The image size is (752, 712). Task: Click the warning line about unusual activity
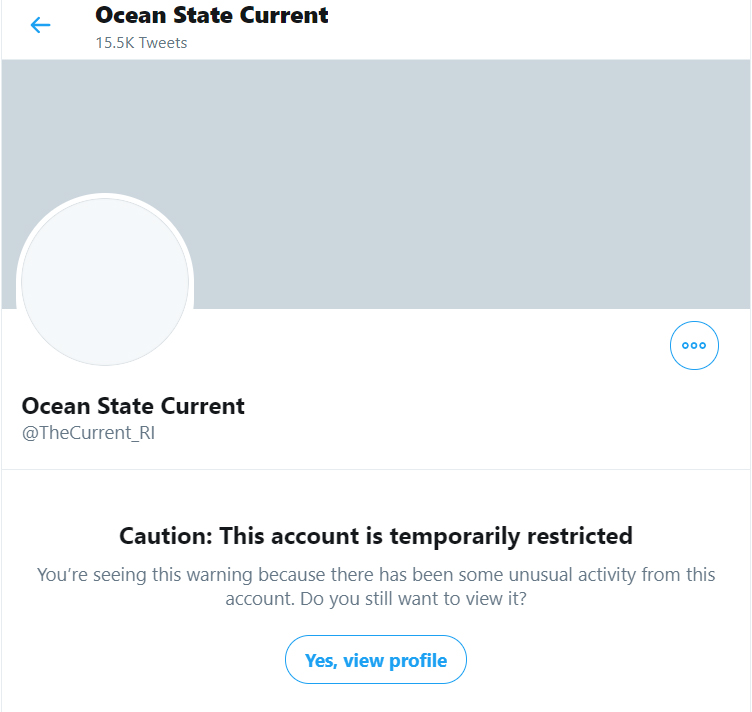point(376,574)
